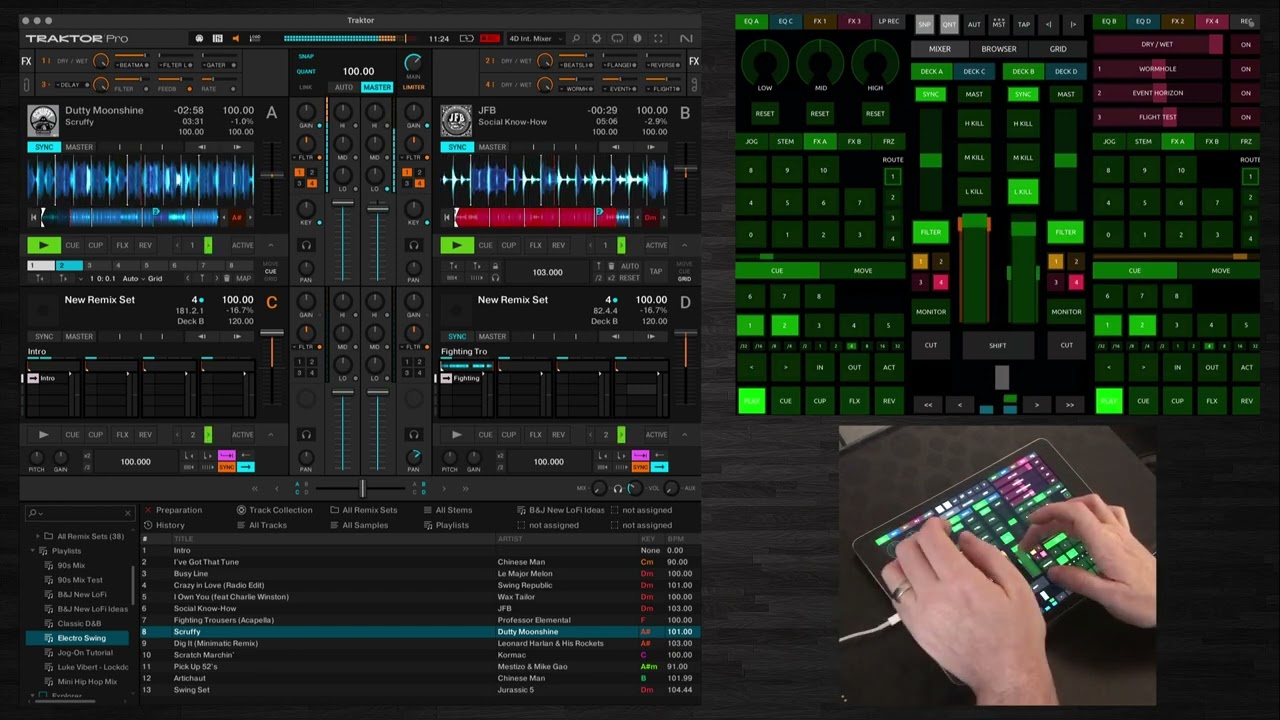Click the magenta loop icon on deck C

pos(226,456)
